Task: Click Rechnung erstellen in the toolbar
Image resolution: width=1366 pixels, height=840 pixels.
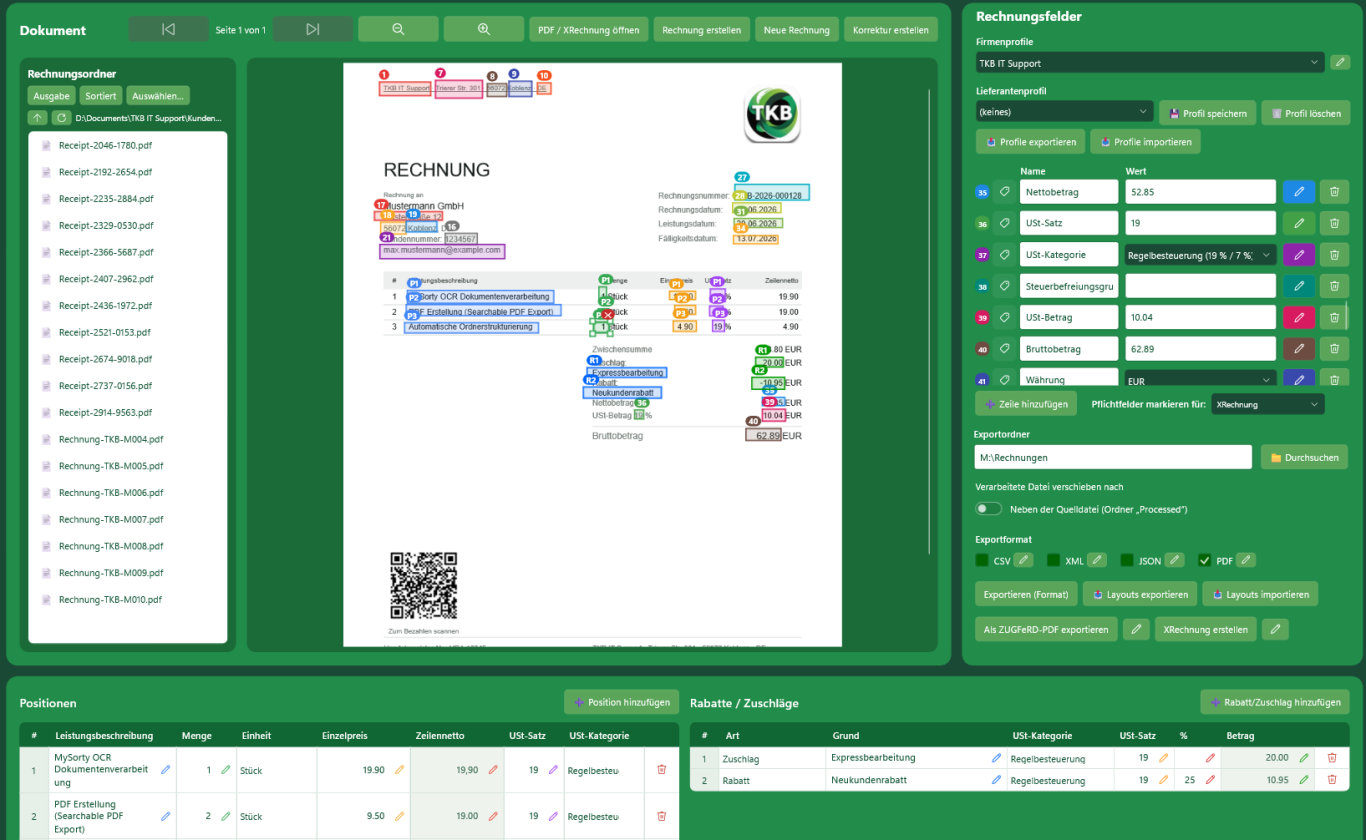Action: click(x=701, y=29)
